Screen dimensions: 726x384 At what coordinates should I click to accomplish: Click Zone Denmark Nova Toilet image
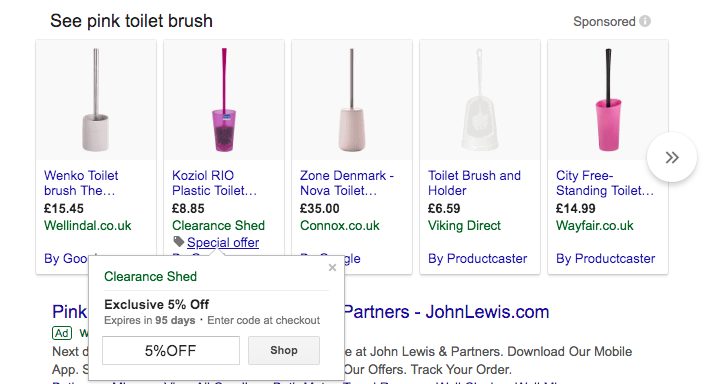352,100
